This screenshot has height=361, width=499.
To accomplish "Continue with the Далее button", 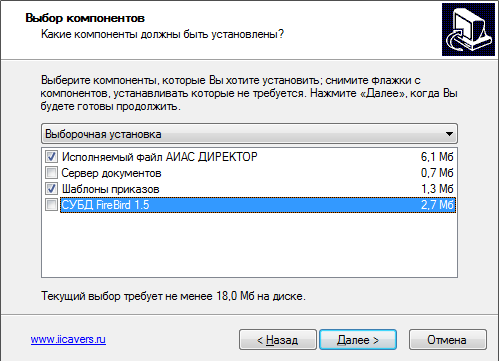I will coord(358,340).
